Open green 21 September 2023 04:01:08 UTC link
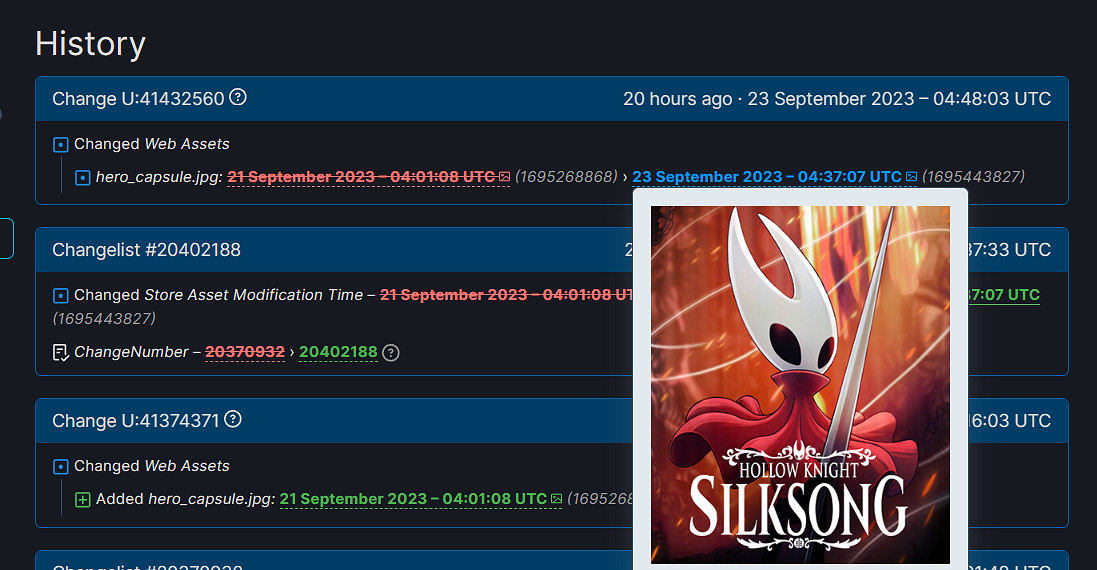The image size is (1097, 570). [413, 499]
